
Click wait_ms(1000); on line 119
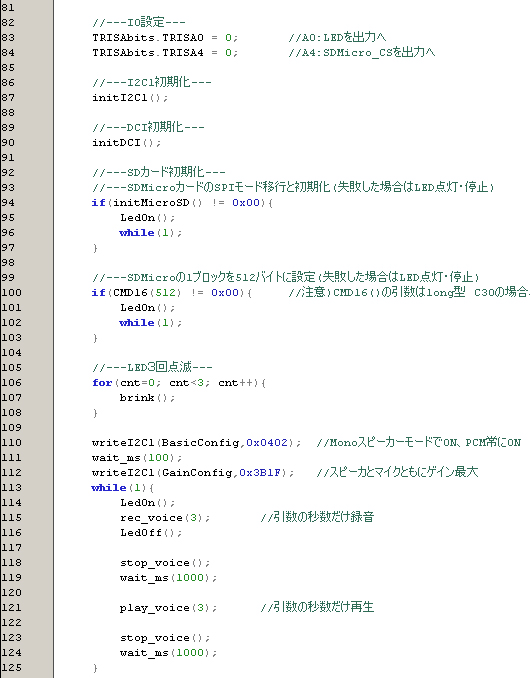coord(168,578)
